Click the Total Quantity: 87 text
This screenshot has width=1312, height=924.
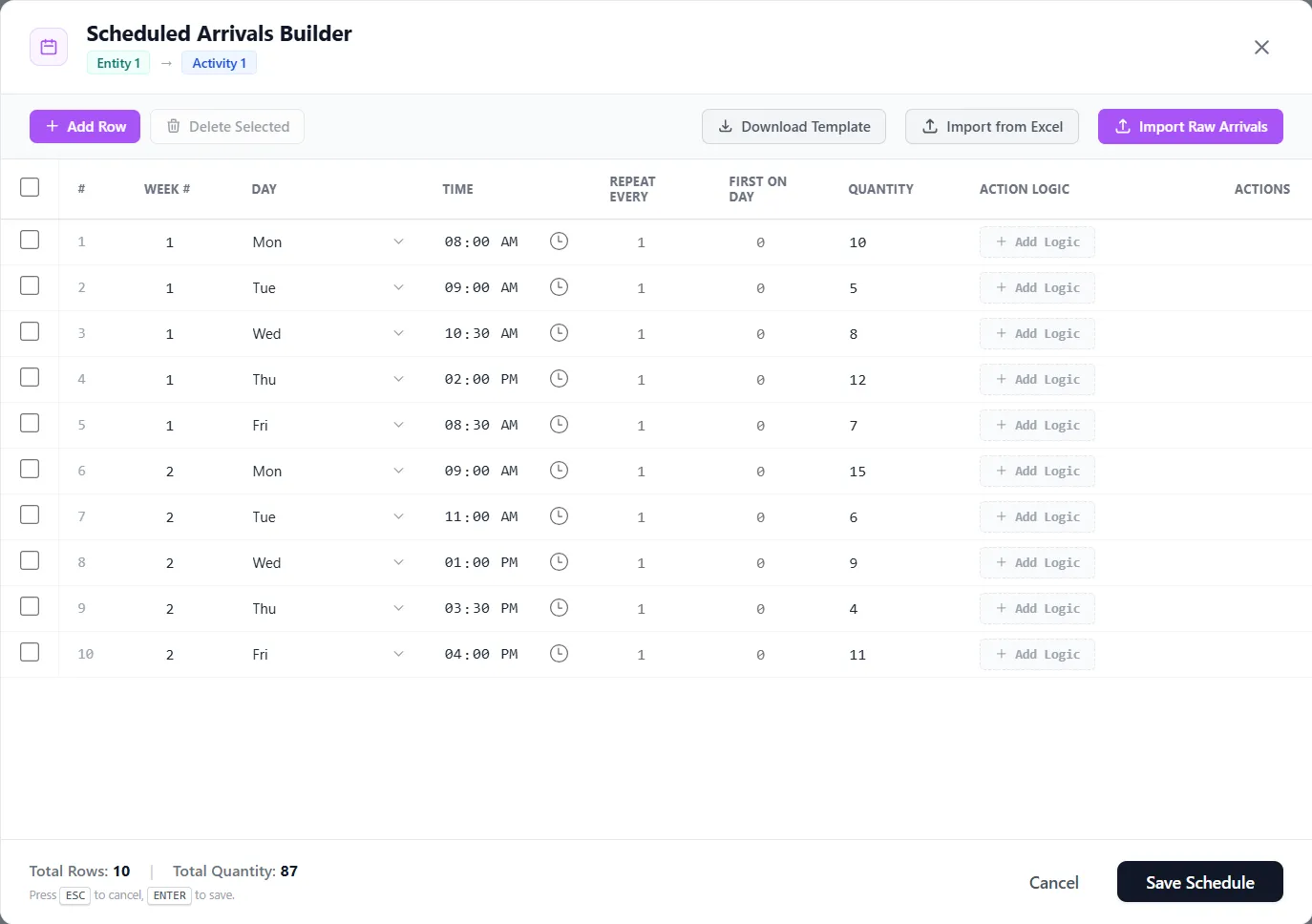tap(235, 871)
